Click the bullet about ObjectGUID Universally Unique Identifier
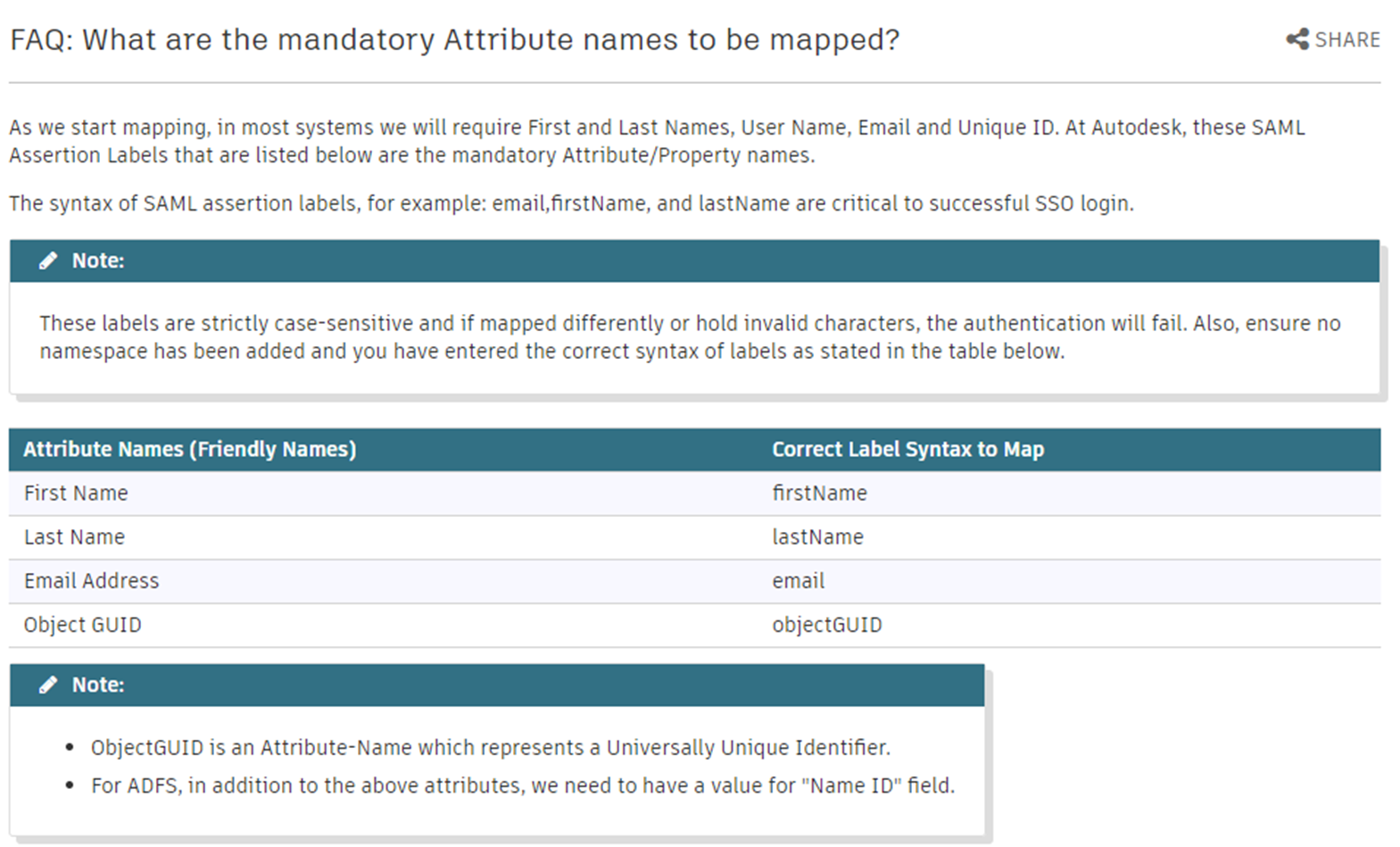This screenshot has height=847, width=1400. coord(490,748)
